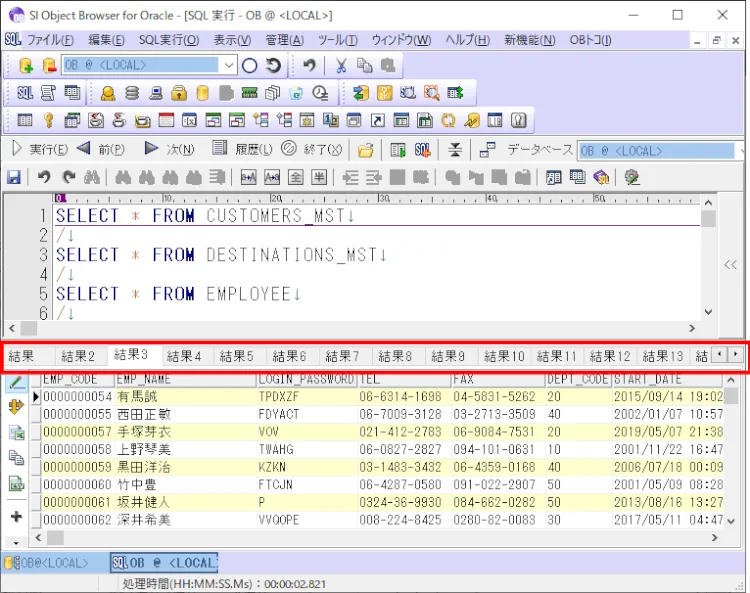750x593 pixels.
Task: Click the plus add row icon beside grid
Action: coord(16,516)
